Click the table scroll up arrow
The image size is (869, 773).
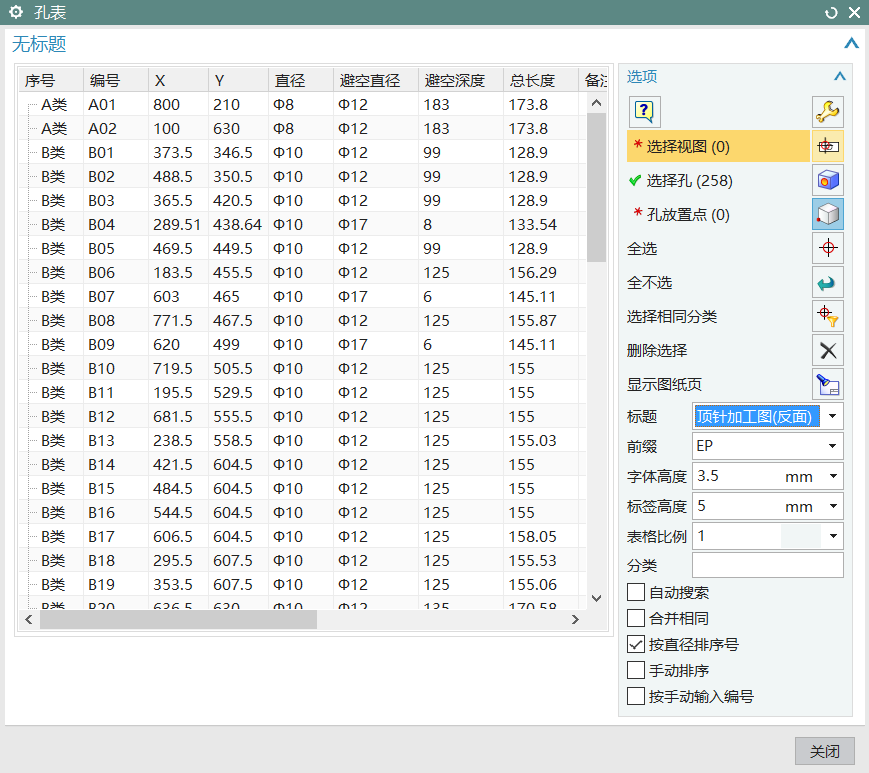[x=596, y=103]
